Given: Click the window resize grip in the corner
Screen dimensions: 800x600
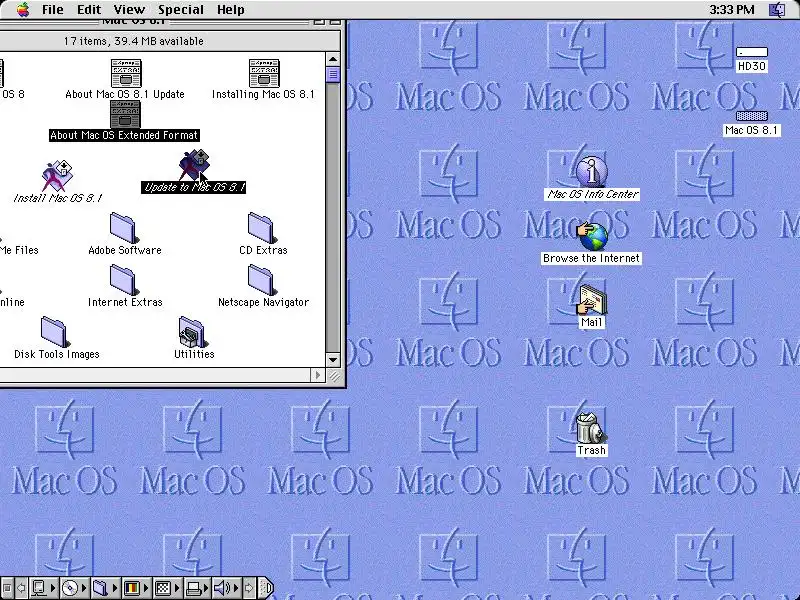Looking at the screenshot, I should pos(334,376).
